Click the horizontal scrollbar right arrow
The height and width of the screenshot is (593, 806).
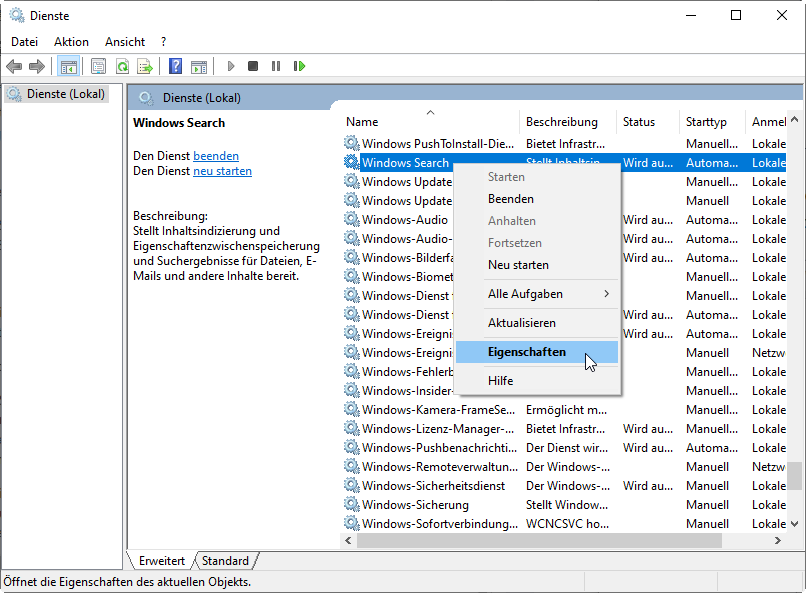coord(777,540)
